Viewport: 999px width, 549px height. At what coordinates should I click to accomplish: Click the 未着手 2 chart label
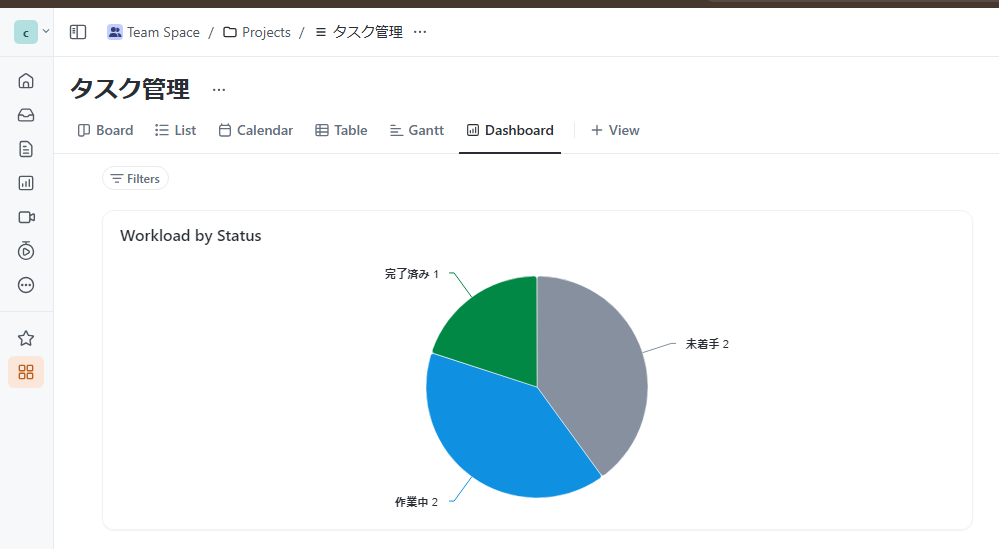coord(707,344)
